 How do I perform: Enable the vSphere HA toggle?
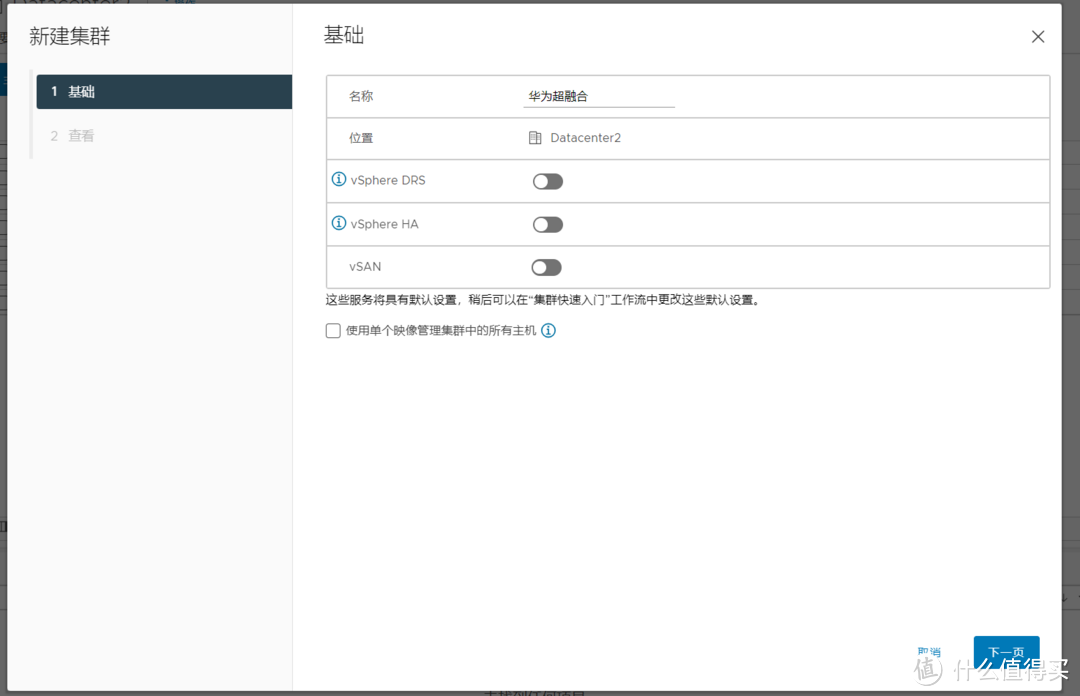point(548,224)
